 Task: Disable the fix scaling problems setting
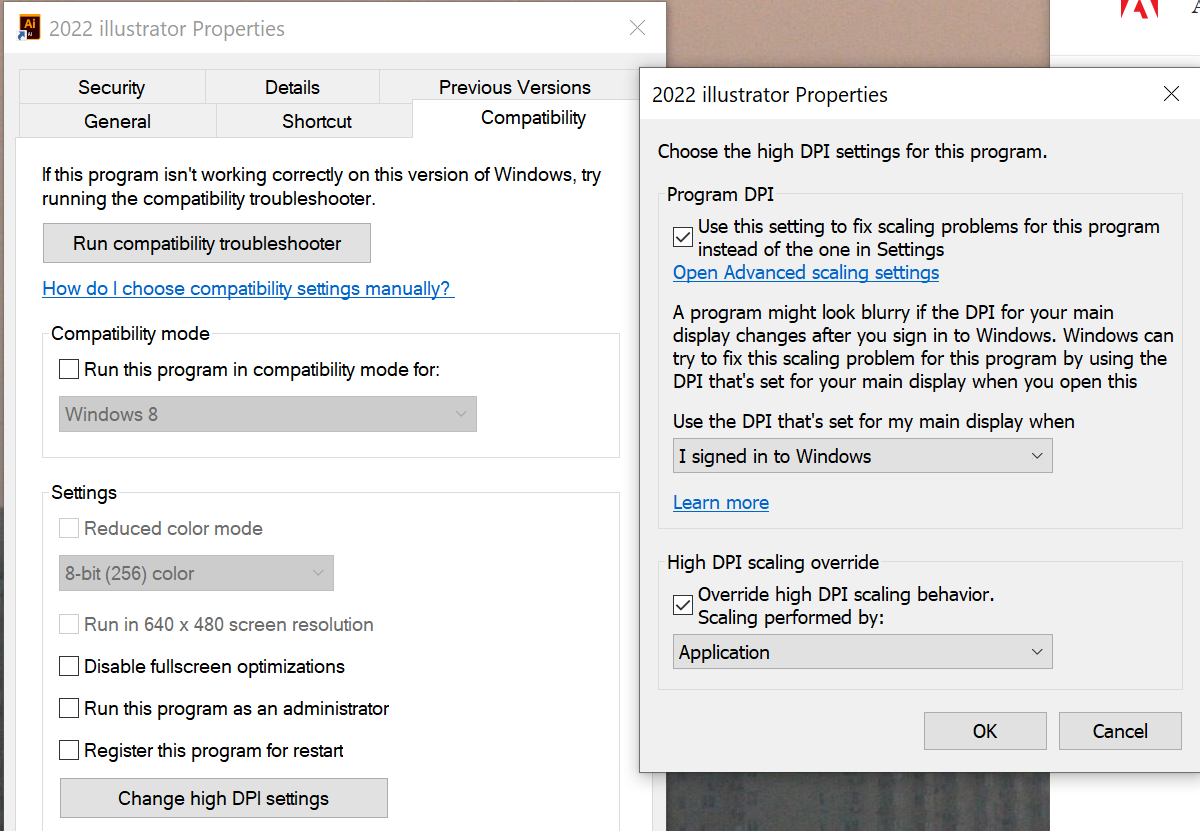682,236
